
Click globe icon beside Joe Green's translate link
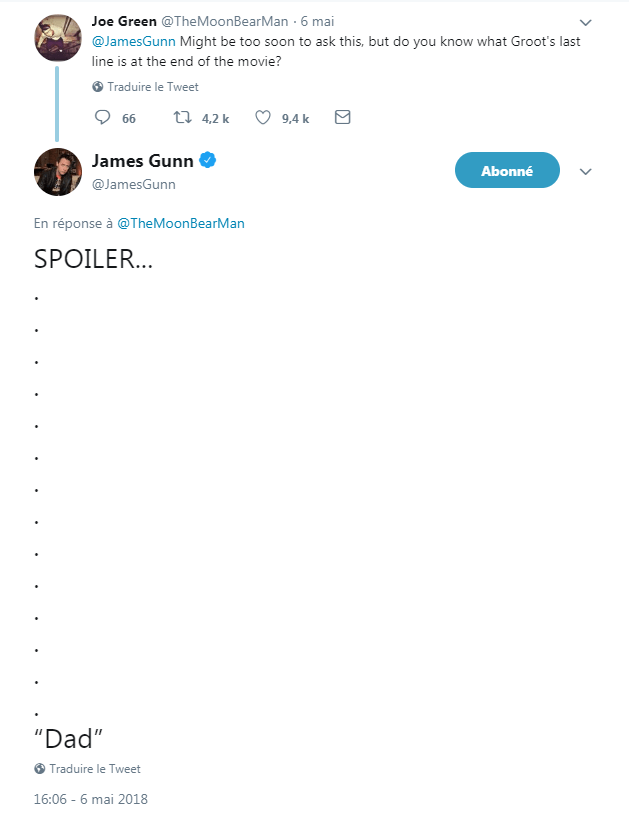97,87
